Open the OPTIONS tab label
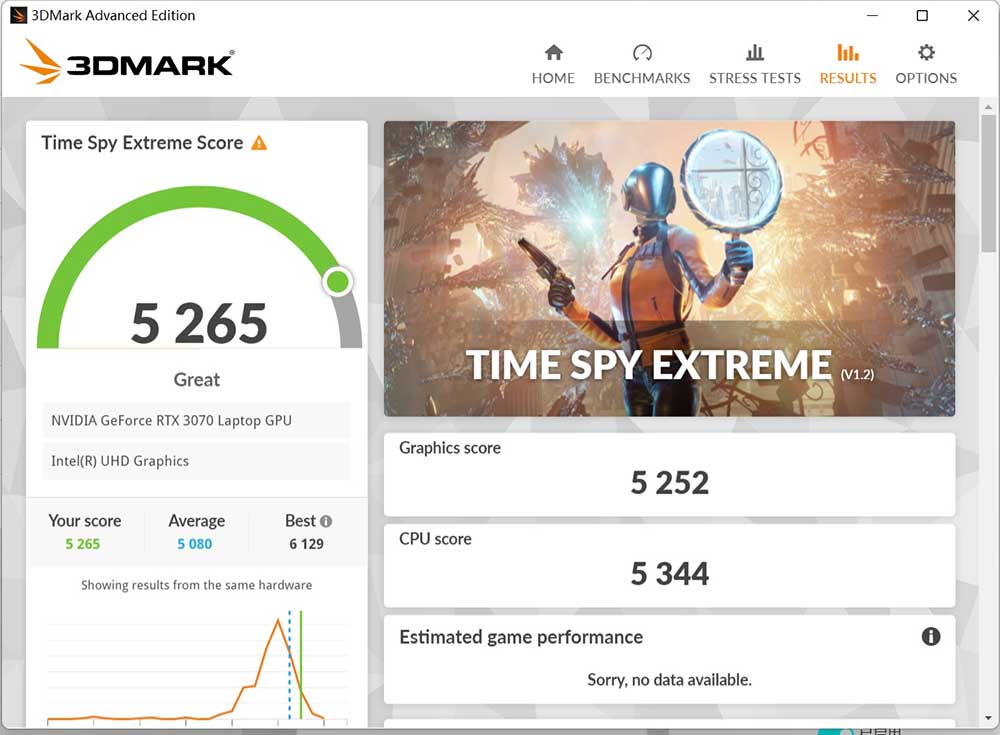Viewport: 1000px width, 735px height. click(926, 78)
